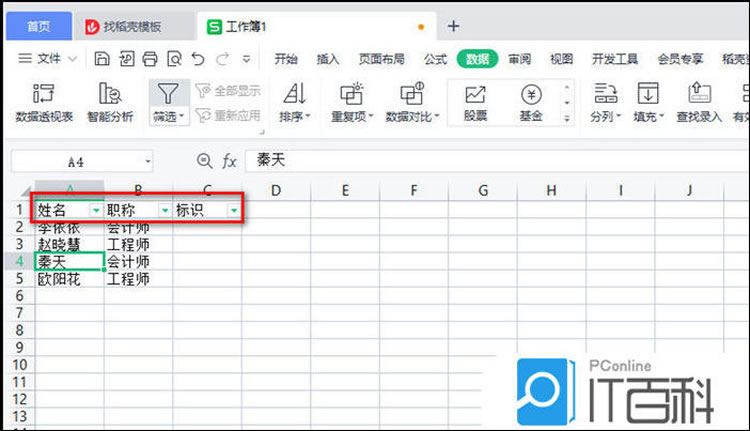
Task: Expand the 筛选 dropdown arrow
Action: point(182,116)
